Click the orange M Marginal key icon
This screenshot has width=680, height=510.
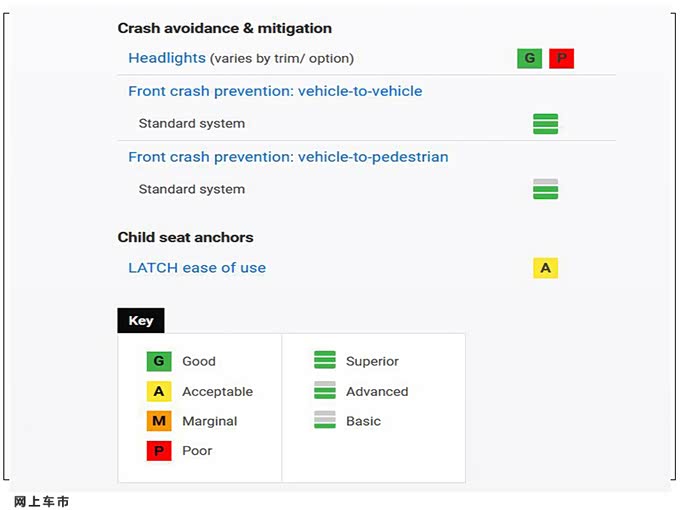pos(158,421)
